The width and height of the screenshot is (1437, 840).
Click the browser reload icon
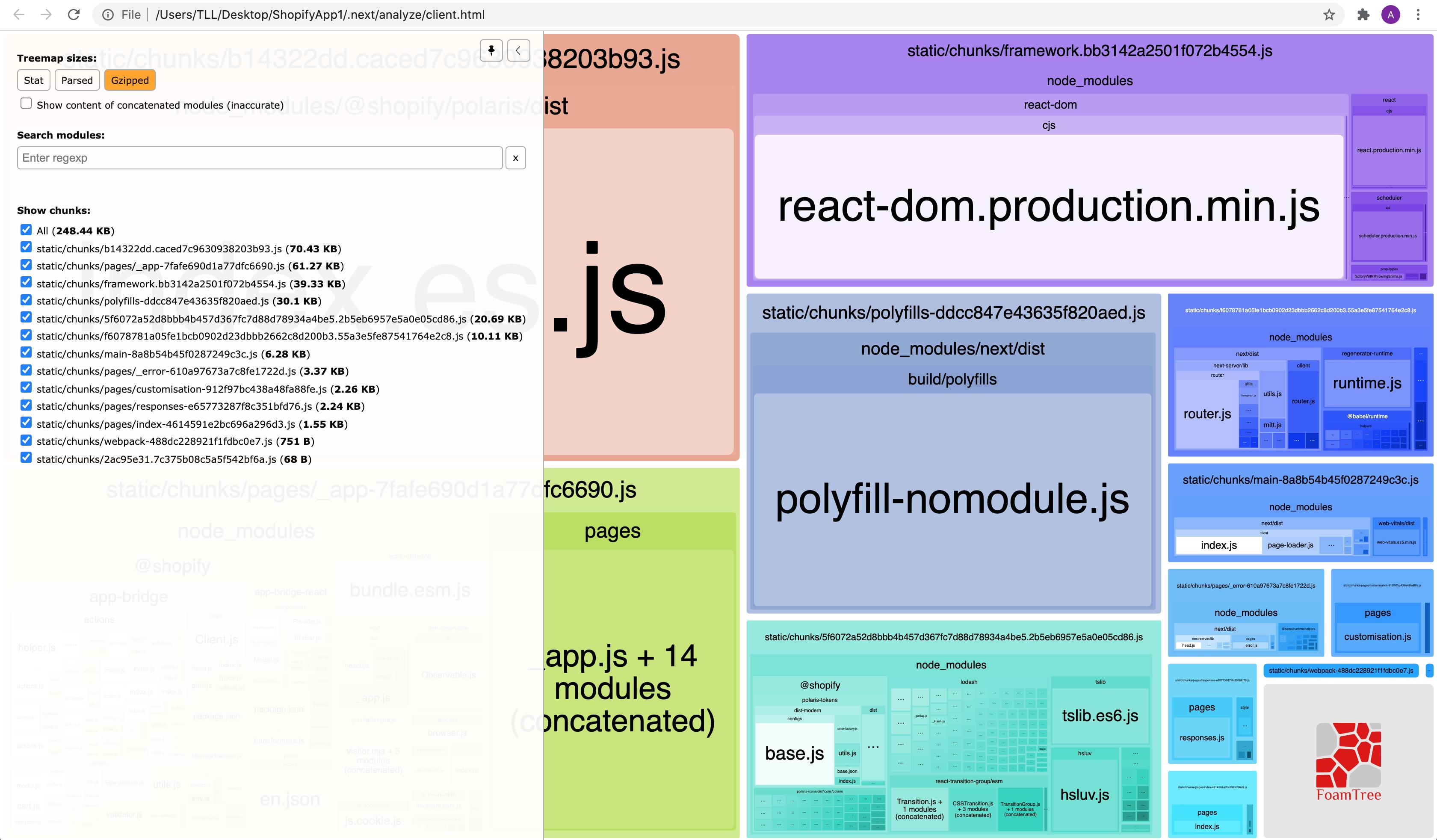(74, 15)
